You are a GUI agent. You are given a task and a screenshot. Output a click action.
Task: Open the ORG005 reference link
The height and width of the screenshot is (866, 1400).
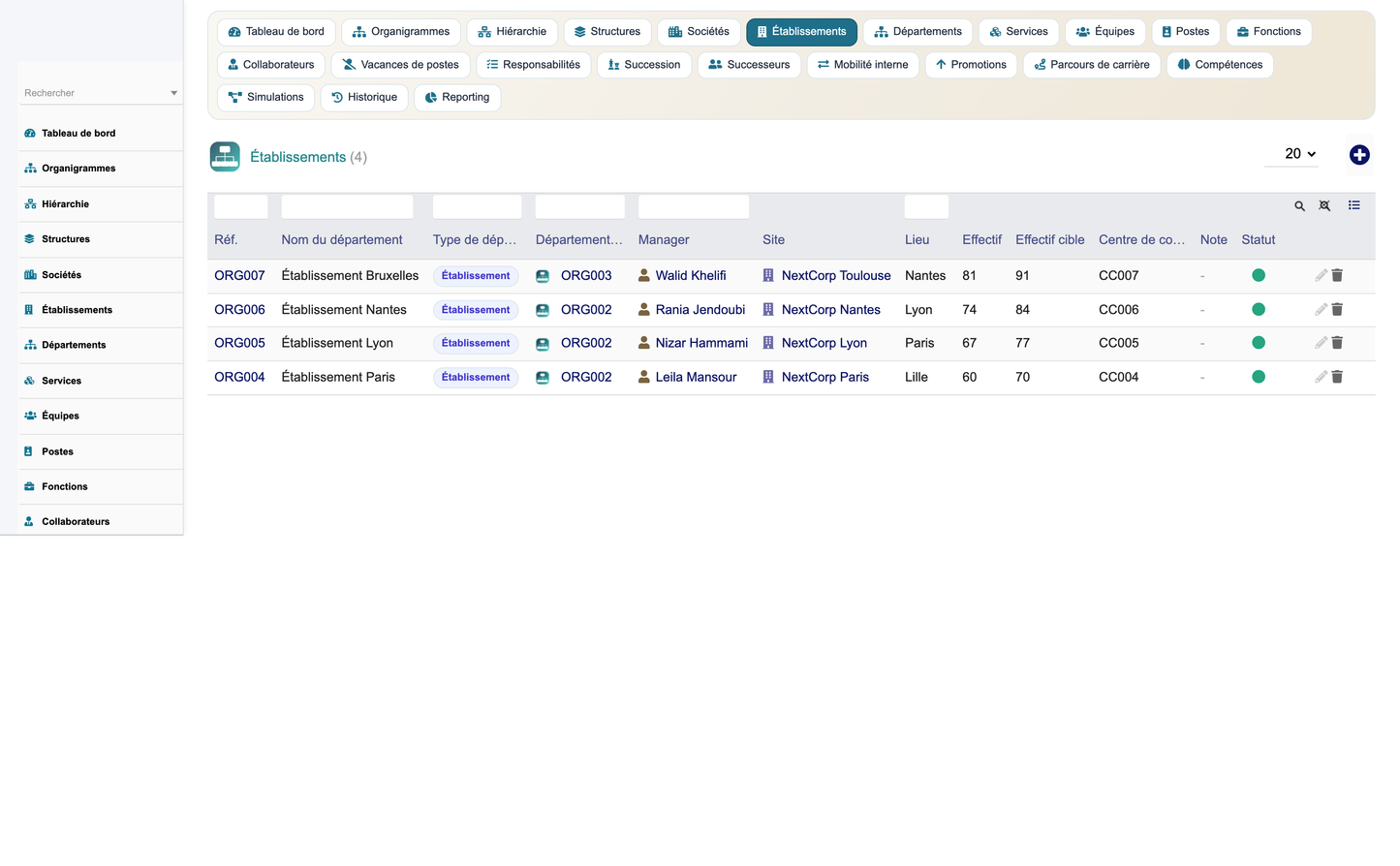tap(239, 343)
